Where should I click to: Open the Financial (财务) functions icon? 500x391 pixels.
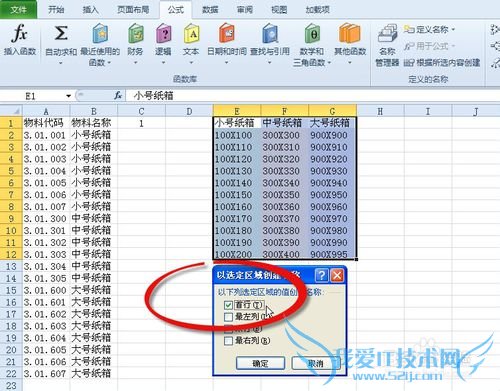click(136, 33)
